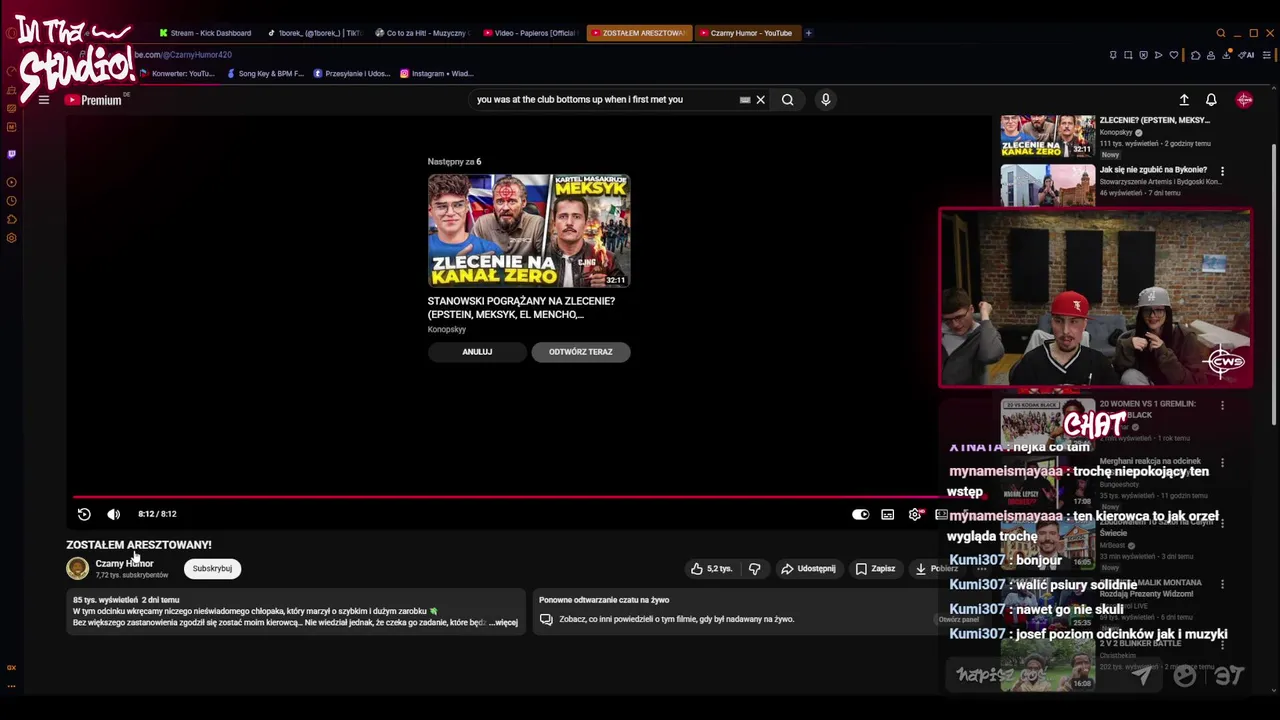Screen dimensions: 1280x720
Task: Switch to Czarny Humor - YouTube tab
Action: [746, 33]
